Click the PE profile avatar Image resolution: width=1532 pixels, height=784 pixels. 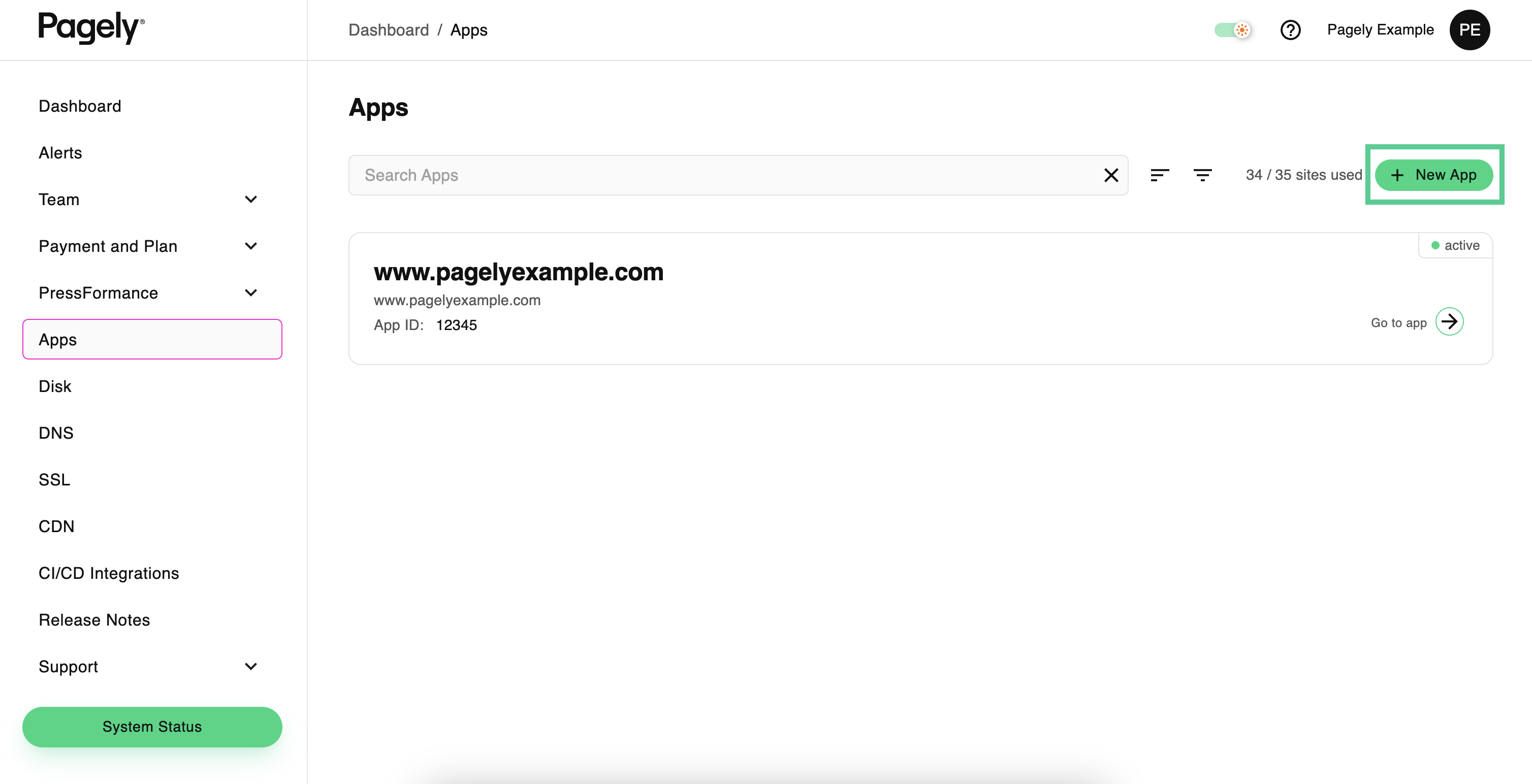pos(1469,30)
